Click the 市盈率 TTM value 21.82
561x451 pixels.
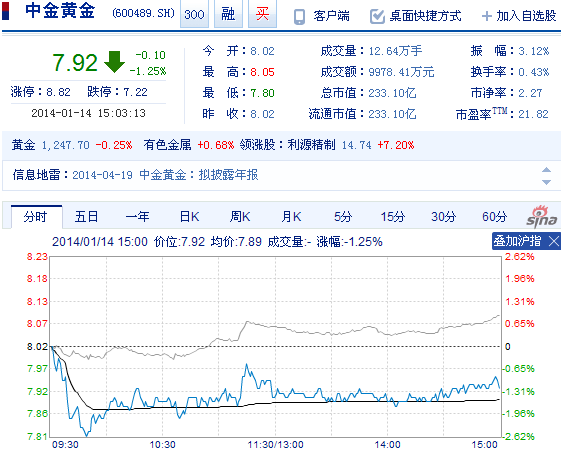tap(533, 114)
